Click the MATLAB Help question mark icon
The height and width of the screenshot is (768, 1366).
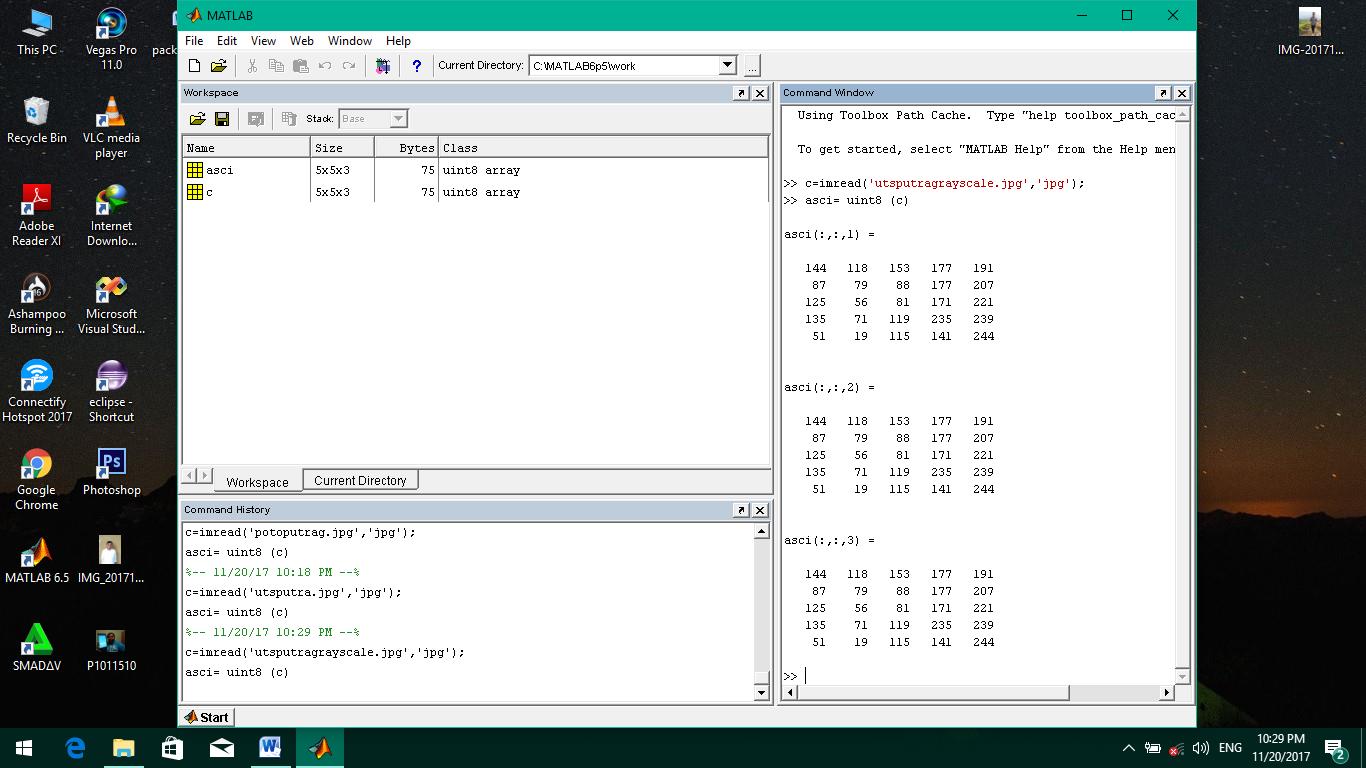click(x=417, y=65)
